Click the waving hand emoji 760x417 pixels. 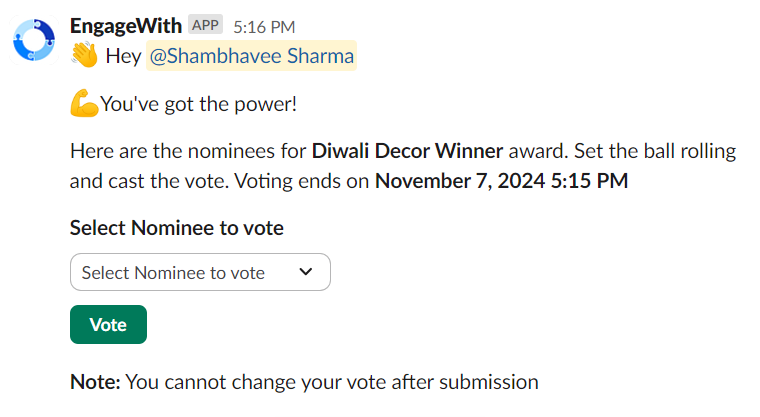84,56
